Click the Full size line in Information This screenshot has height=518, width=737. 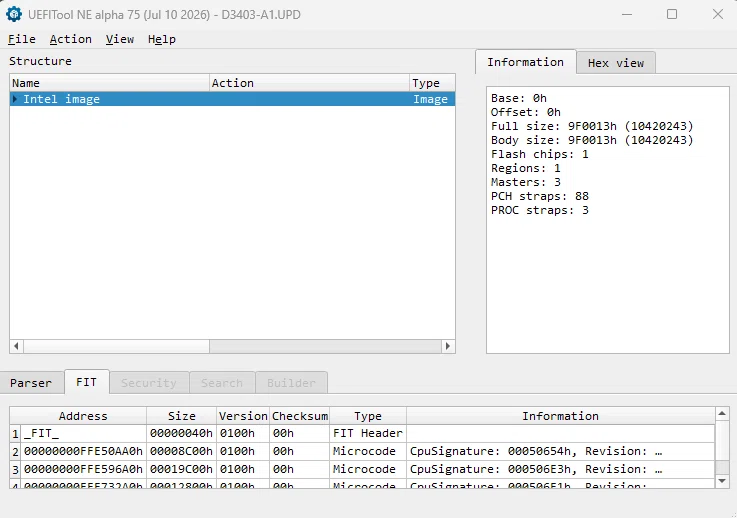592,126
